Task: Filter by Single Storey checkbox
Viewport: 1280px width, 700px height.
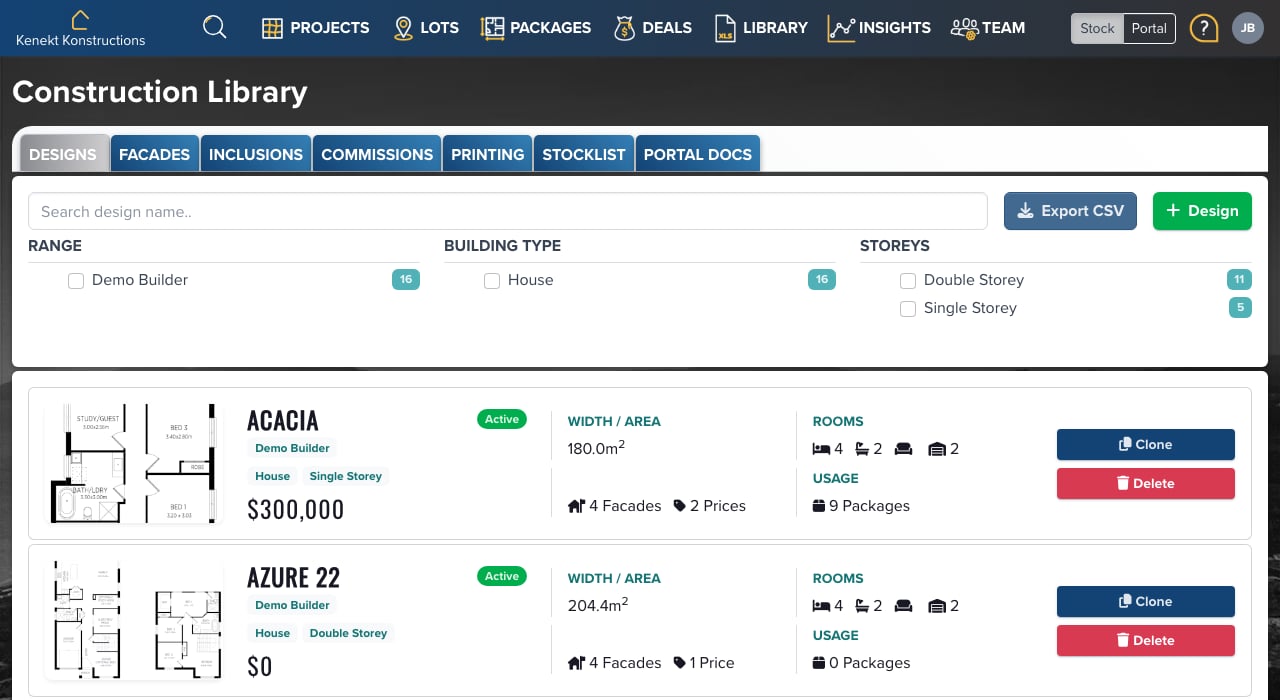Action: pyautogui.click(x=908, y=309)
